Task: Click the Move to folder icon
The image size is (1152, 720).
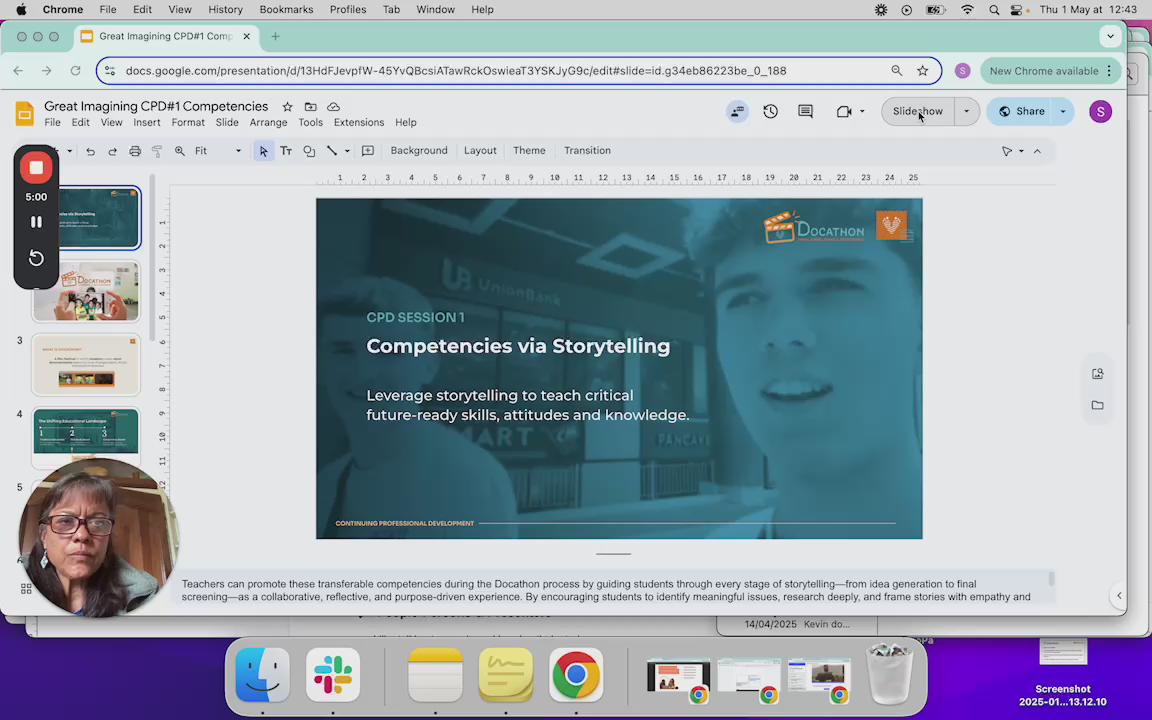Action: (310, 107)
